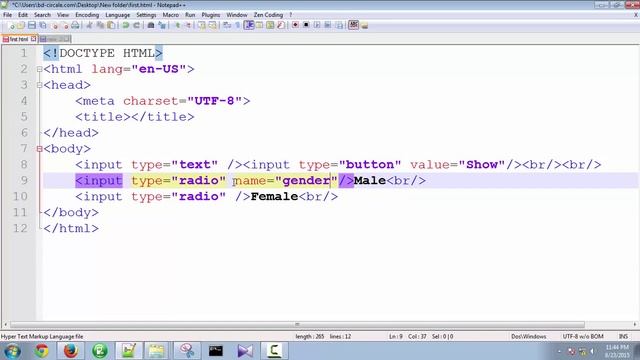Click the horizontal scrollbar left arrow
This screenshot has width=640, height=360.
[x=5, y=324]
